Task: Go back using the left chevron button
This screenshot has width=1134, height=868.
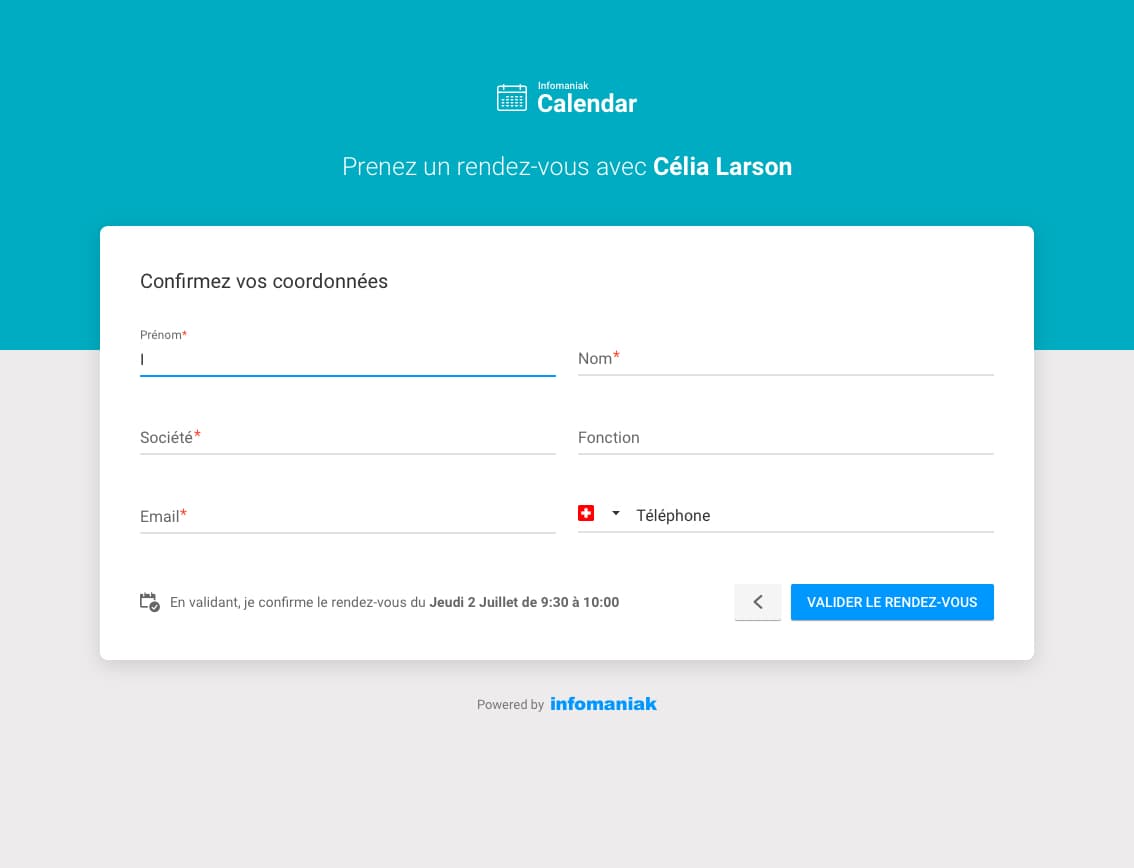Action: pyautogui.click(x=758, y=602)
